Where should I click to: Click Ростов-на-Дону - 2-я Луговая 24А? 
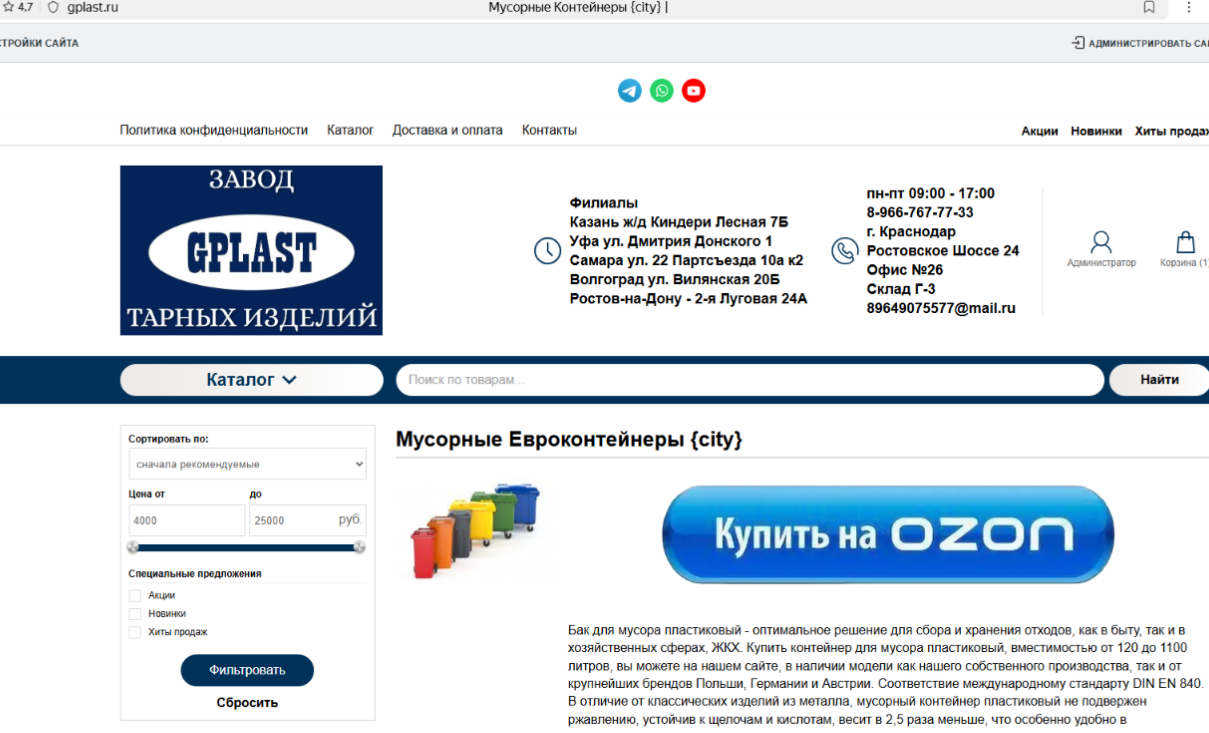pos(688,298)
